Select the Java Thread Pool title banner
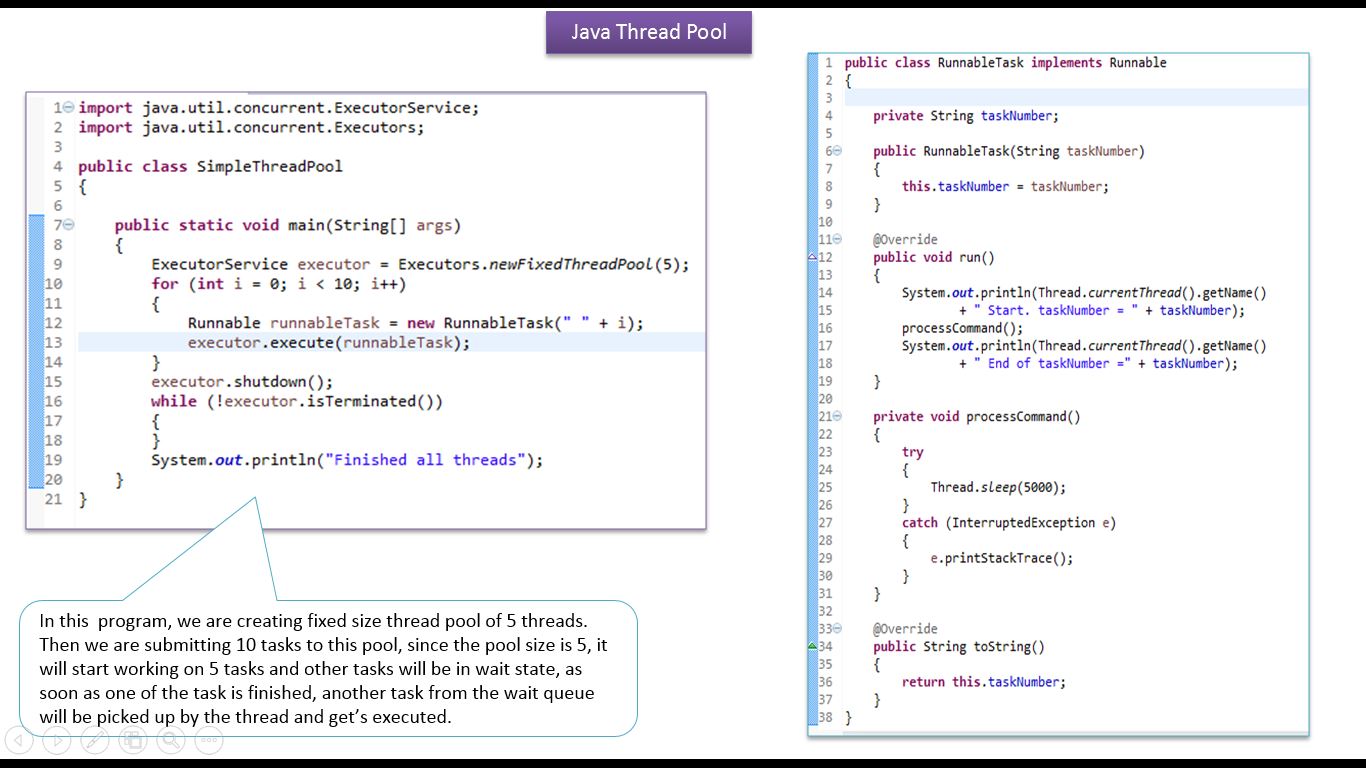The width and height of the screenshot is (1366, 768). coord(648,31)
